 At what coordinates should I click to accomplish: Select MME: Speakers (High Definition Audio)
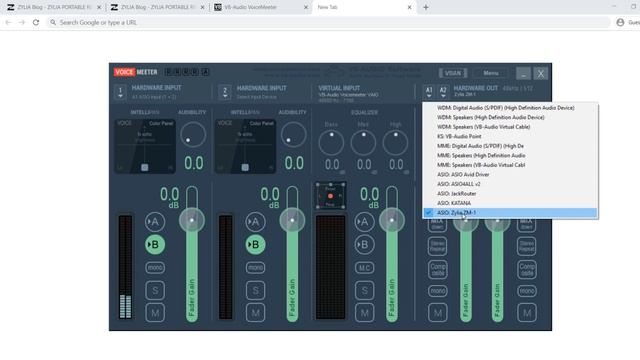tap(510, 156)
